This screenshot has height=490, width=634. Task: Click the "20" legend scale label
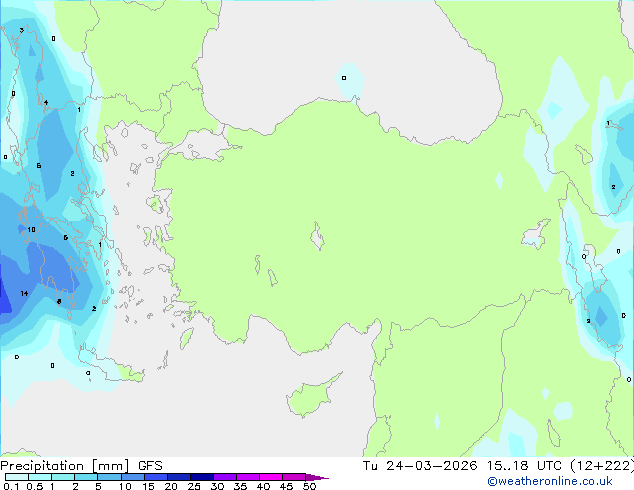171,486
